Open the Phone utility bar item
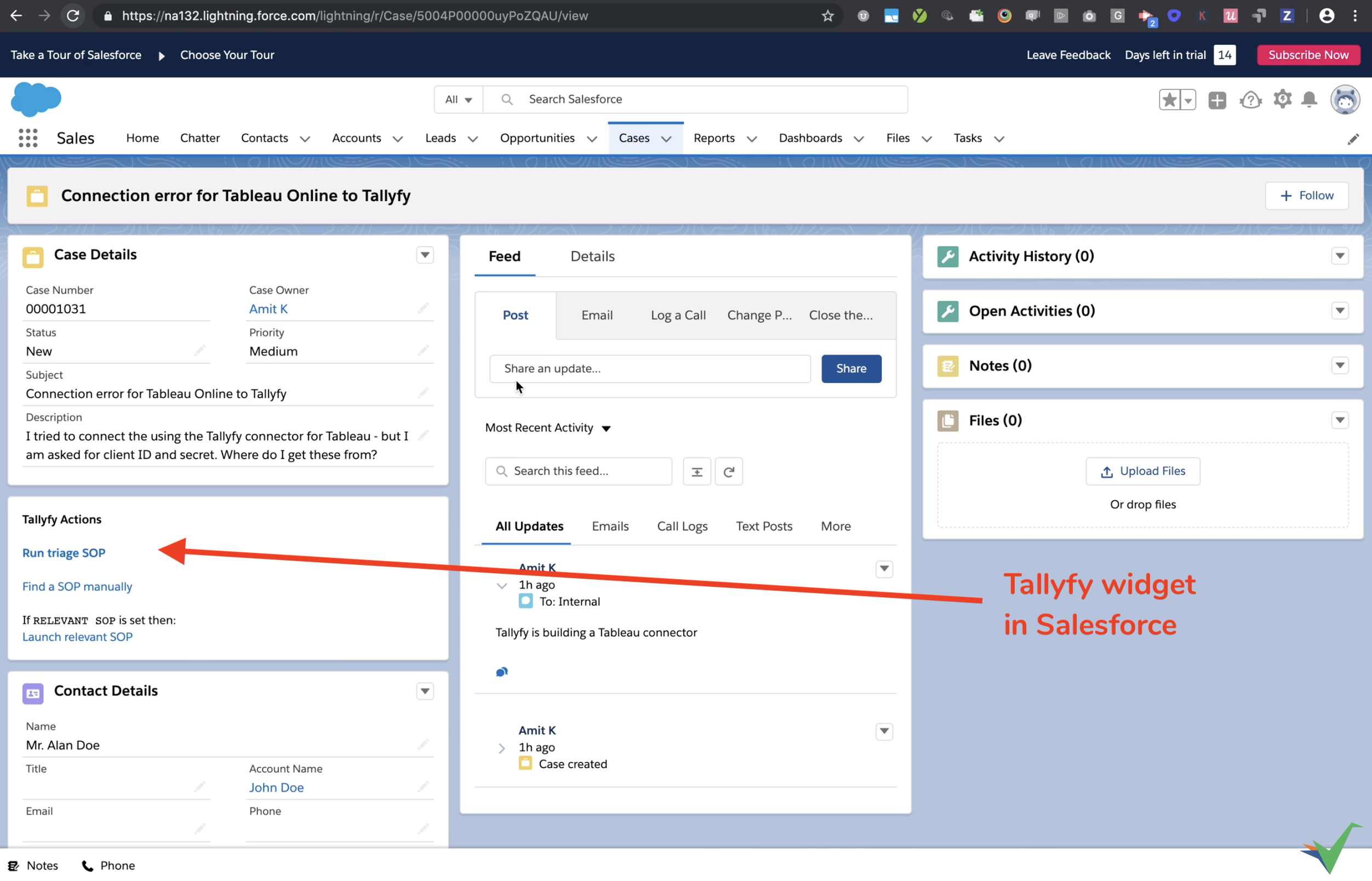This screenshot has height=881, width=1372. (108, 866)
